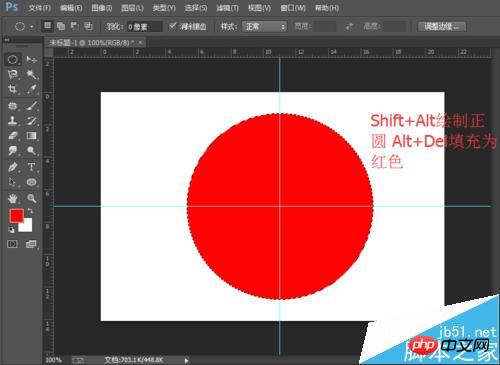Click the white background color swatch
This screenshot has height=365, width=500.
27,226
